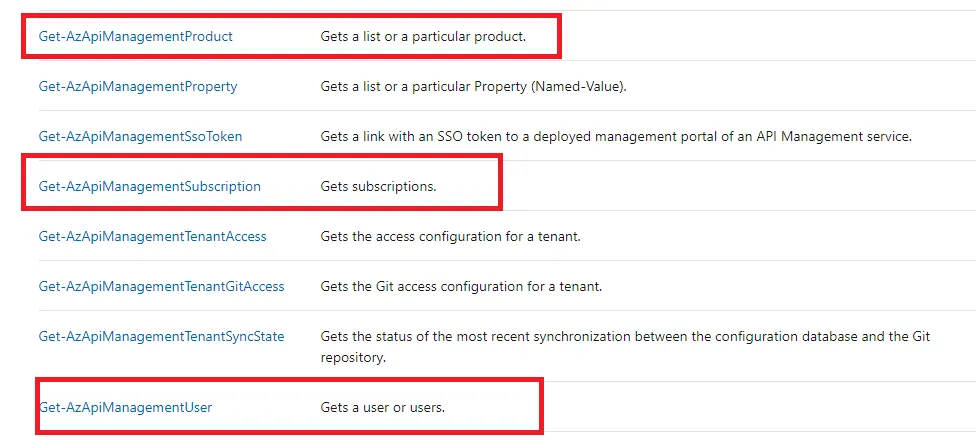Click the most recent synchronization status description
Image resolution: width=976 pixels, height=440 pixels.
click(625, 336)
